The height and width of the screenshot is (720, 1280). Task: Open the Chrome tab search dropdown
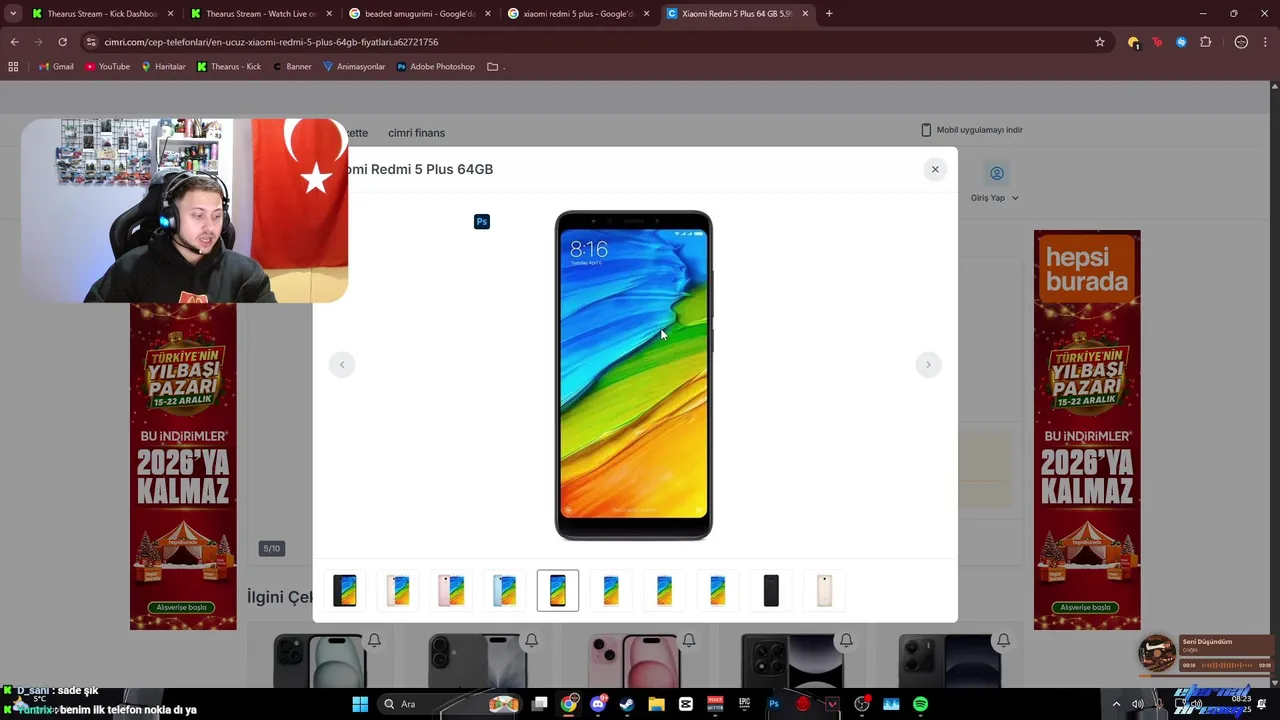click(x=13, y=14)
